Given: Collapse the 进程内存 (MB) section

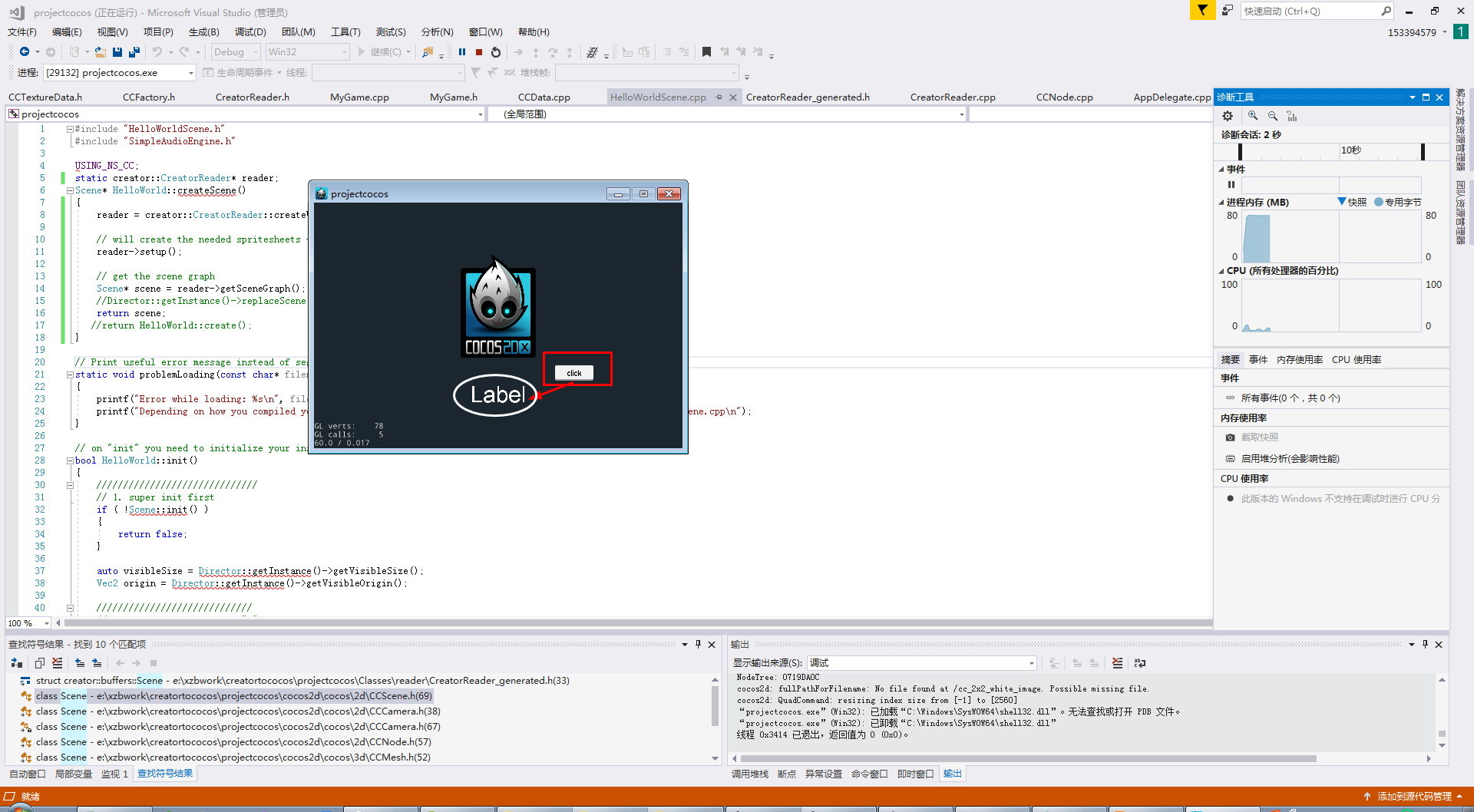Looking at the screenshot, I should tap(1221, 203).
